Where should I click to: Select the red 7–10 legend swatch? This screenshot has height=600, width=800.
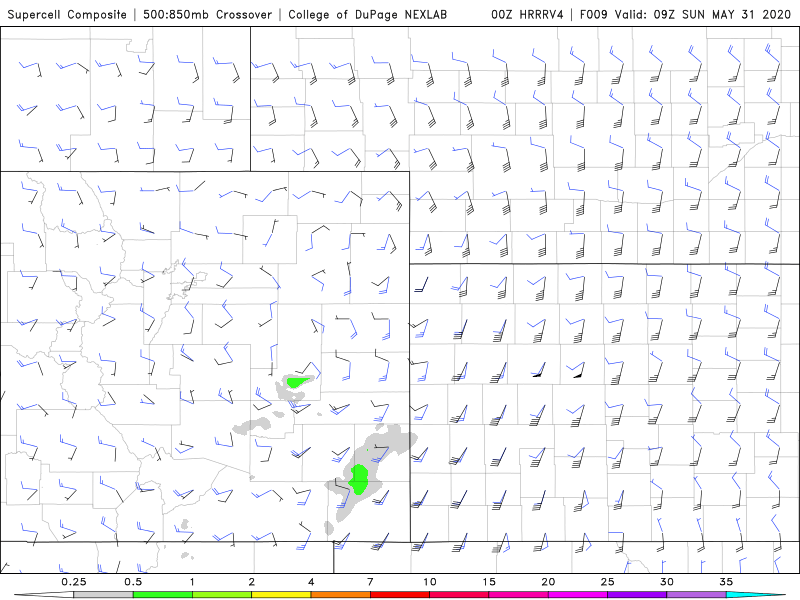[x=400, y=595]
